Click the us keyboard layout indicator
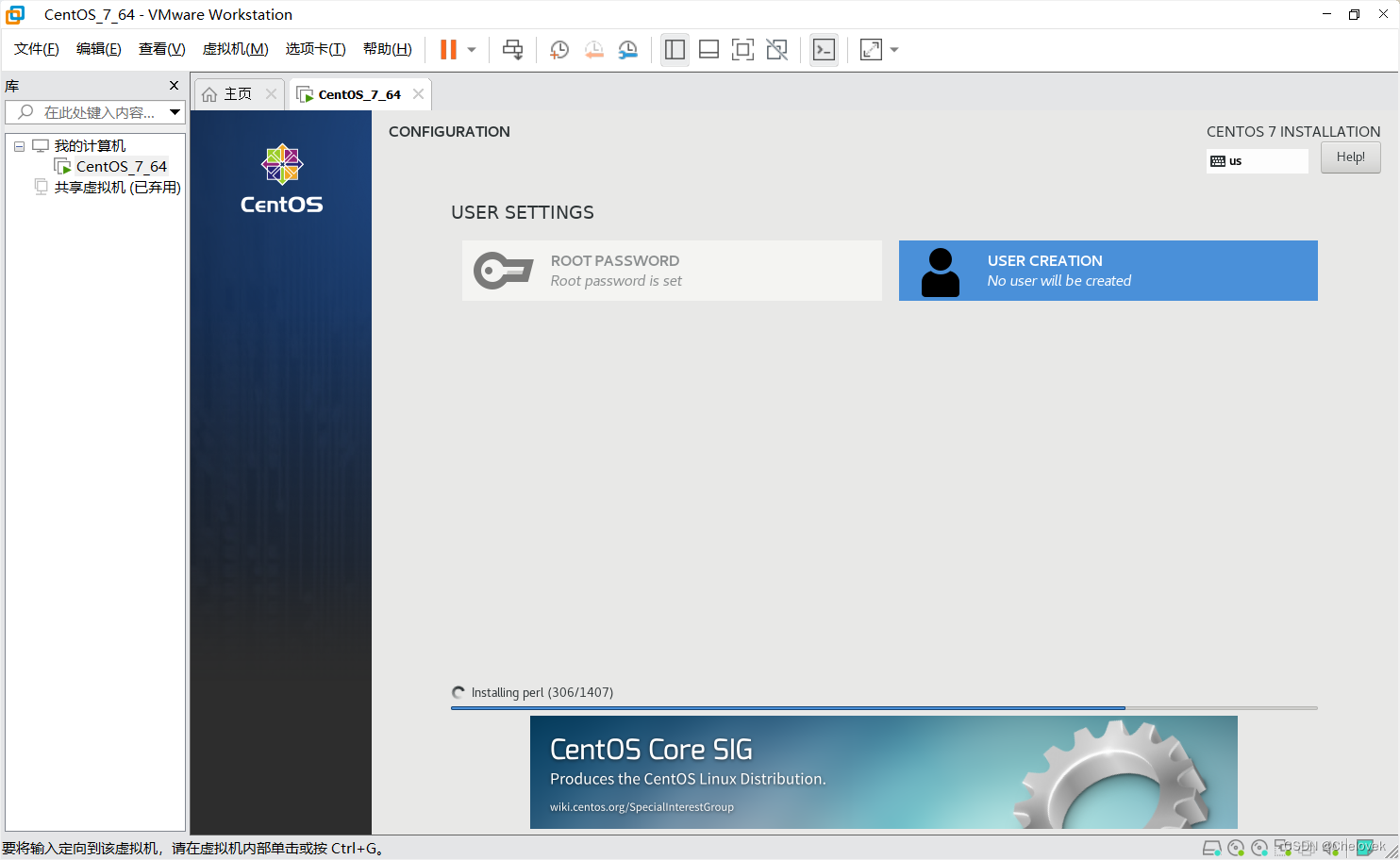The image size is (1400, 860). [x=1258, y=161]
